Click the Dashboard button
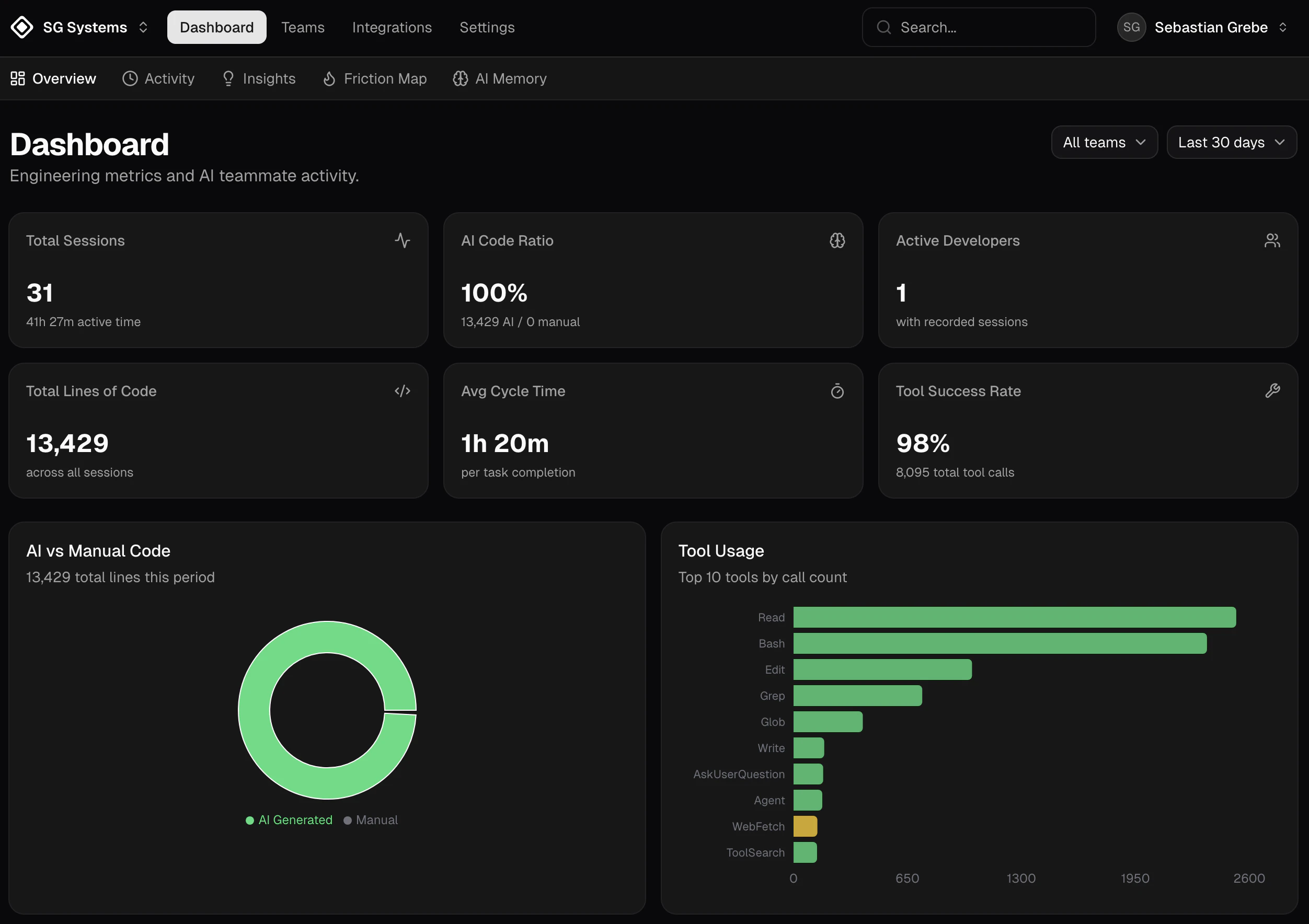 [x=216, y=27]
